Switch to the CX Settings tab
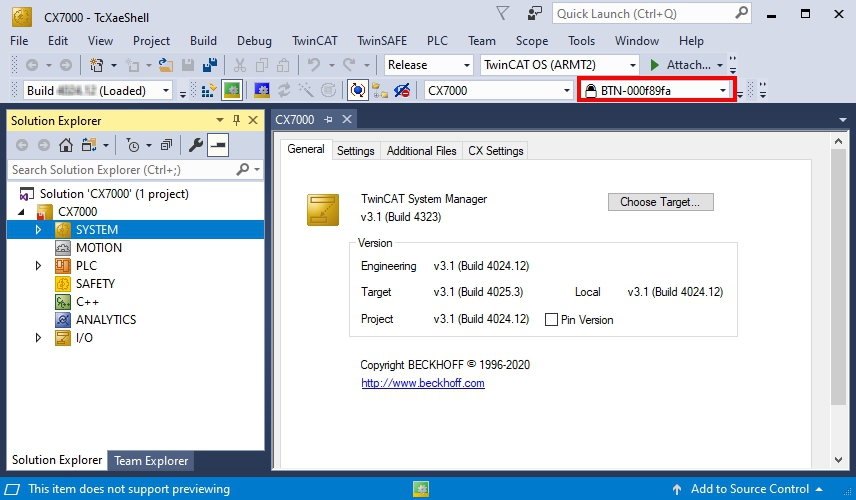 pyautogui.click(x=496, y=151)
